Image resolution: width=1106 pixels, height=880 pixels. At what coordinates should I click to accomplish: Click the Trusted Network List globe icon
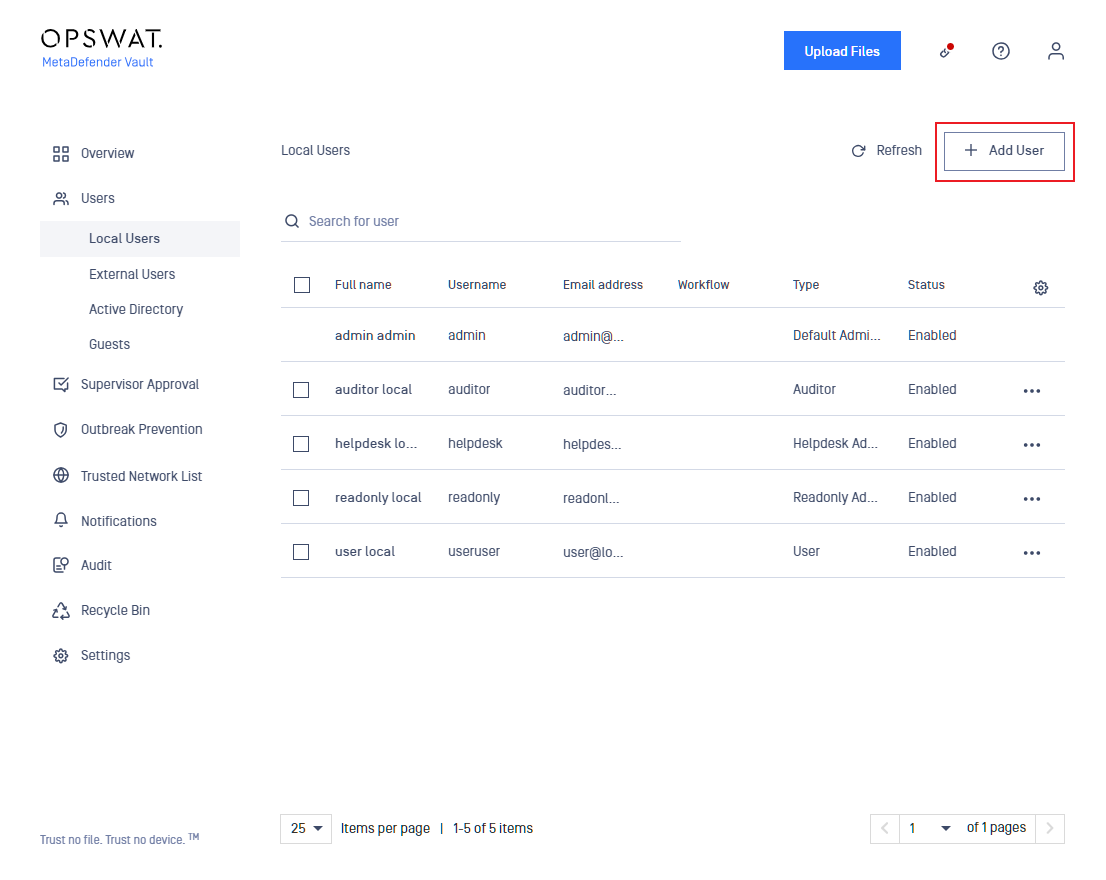click(x=61, y=475)
